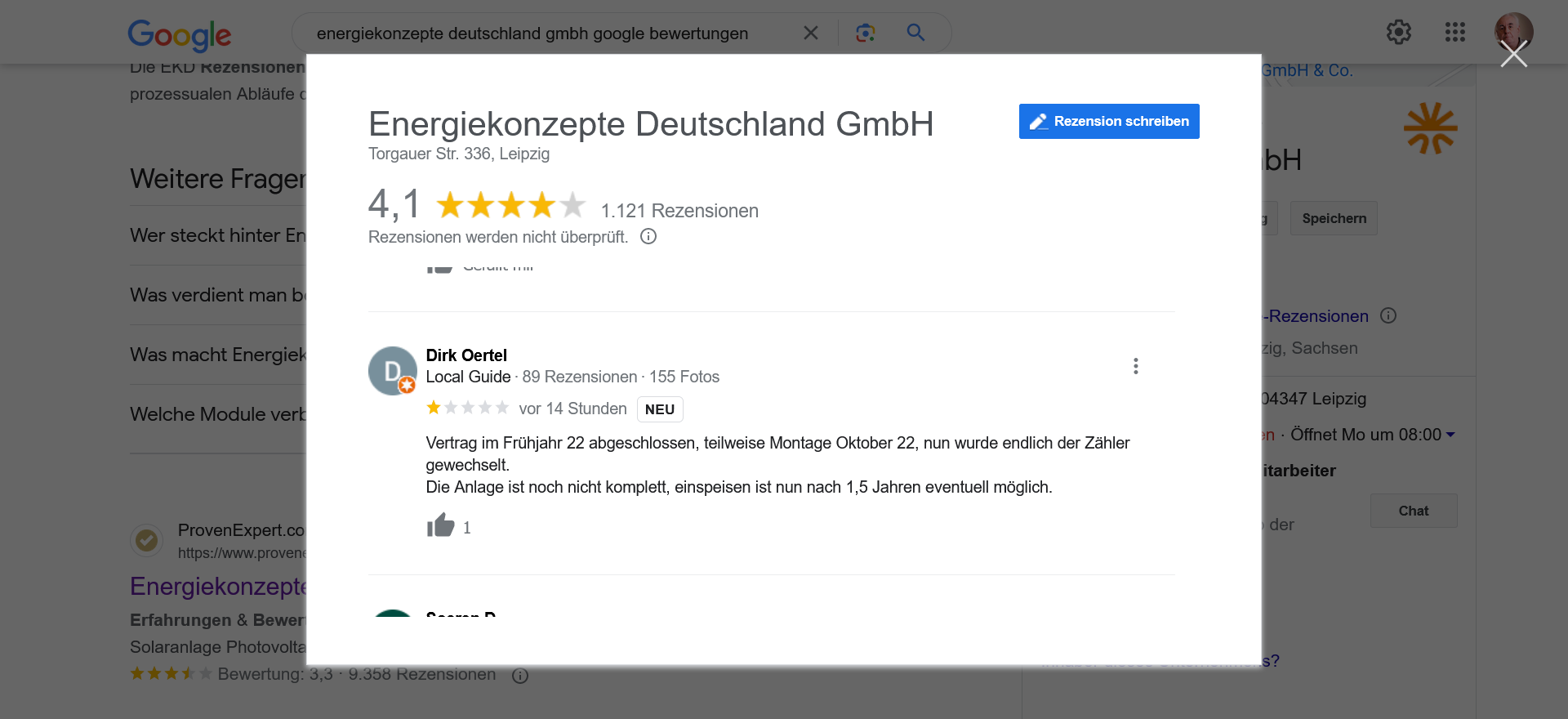This screenshot has height=719, width=1568.
Task: Open Google Lens image search
Action: click(x=865, y=33)
